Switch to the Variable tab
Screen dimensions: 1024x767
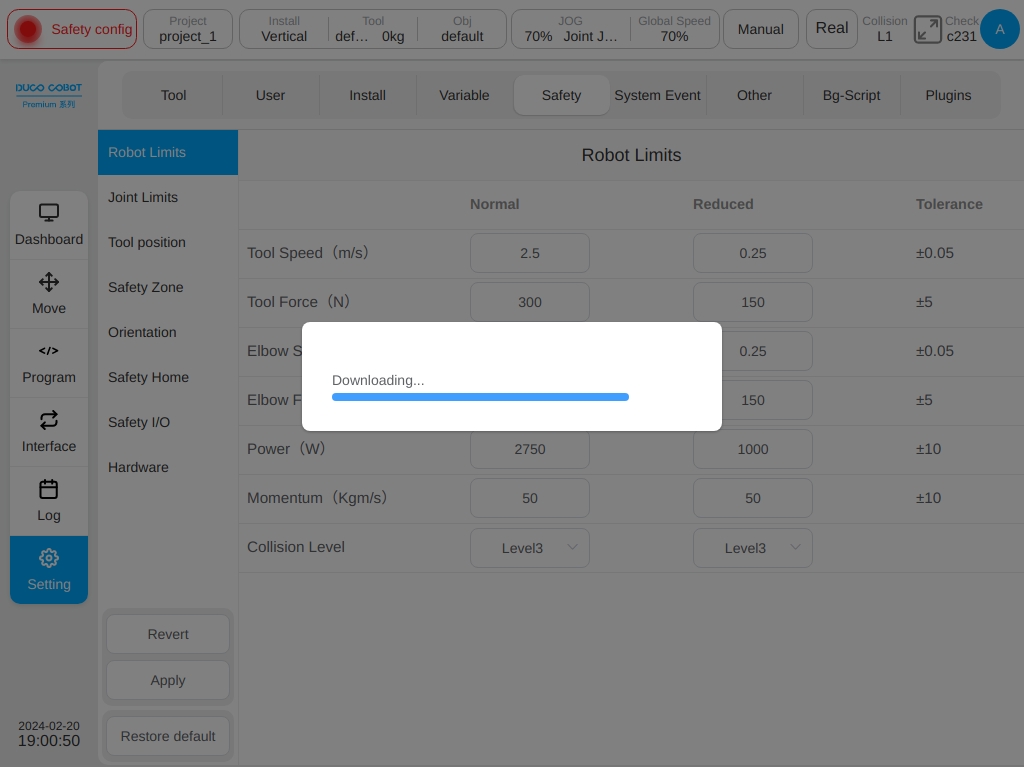464,95
